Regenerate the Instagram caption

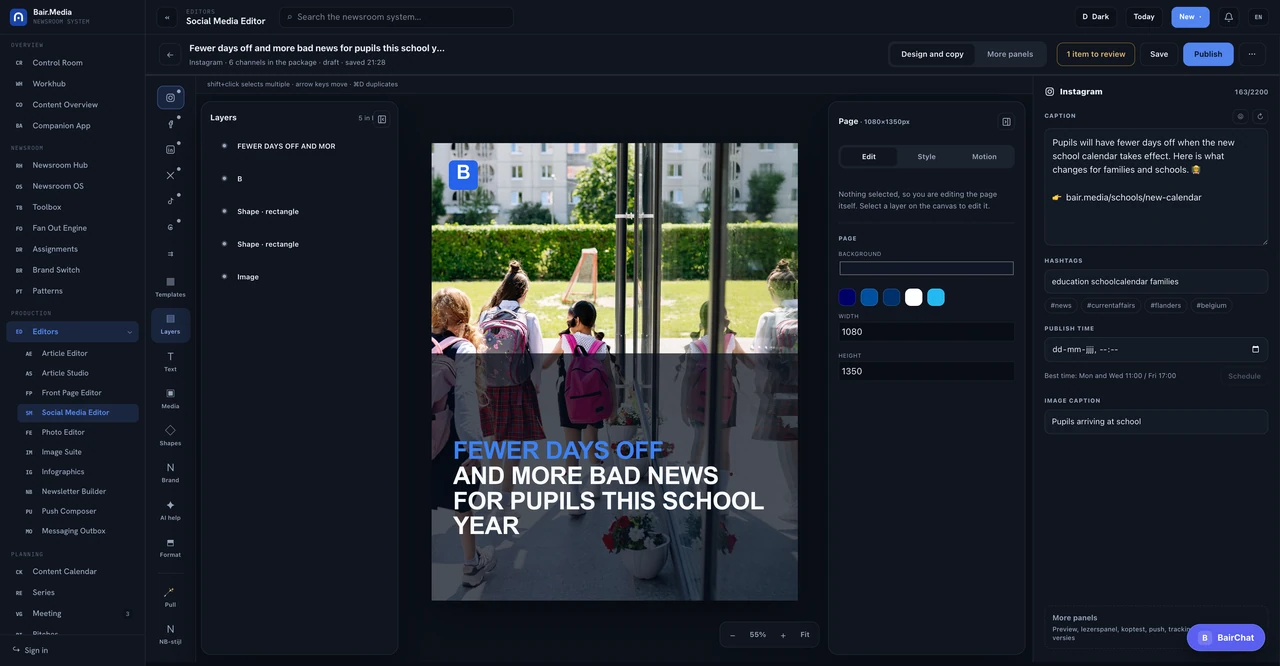tap(1260, 116)
